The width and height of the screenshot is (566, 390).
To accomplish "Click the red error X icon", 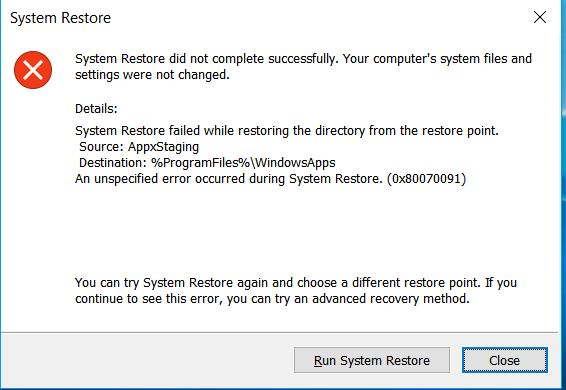I will tap(33, 70).
